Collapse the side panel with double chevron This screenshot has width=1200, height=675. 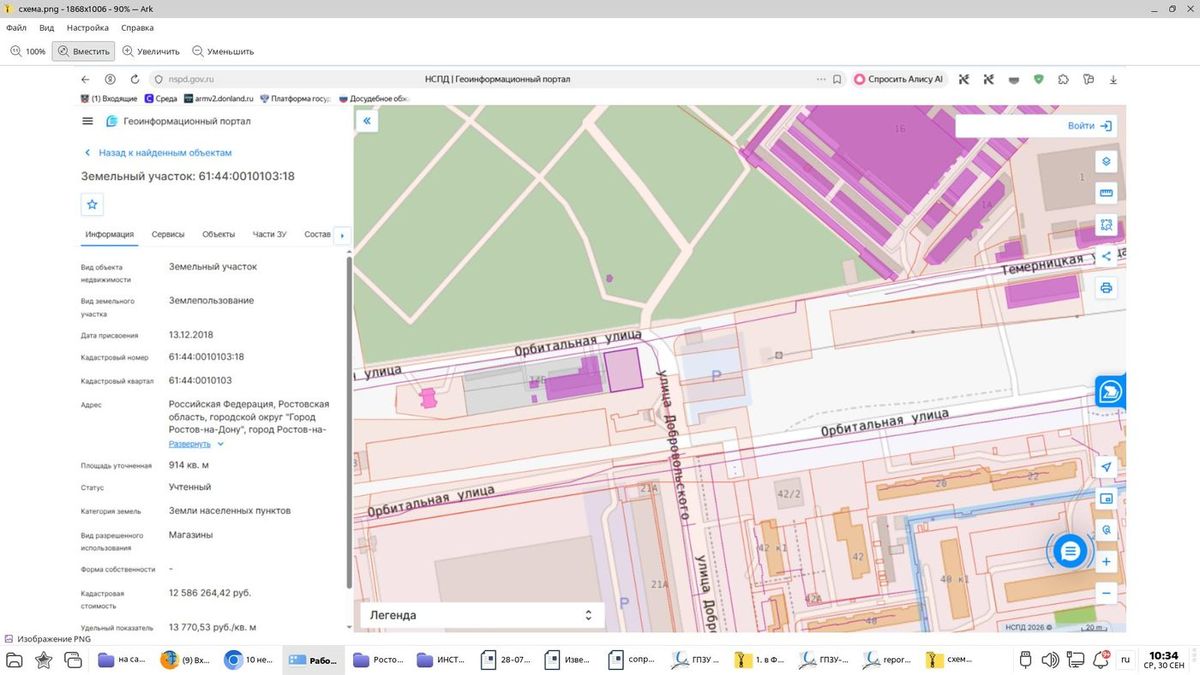pyautogui.click(x=367, y=121)
